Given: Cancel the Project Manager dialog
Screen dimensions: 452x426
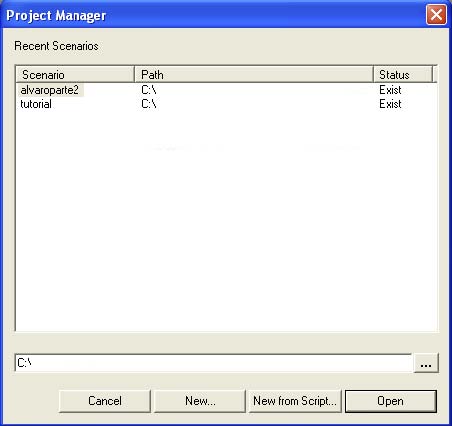Looking at the screenshot, I should pyautogui.click(x=105, y=401).
